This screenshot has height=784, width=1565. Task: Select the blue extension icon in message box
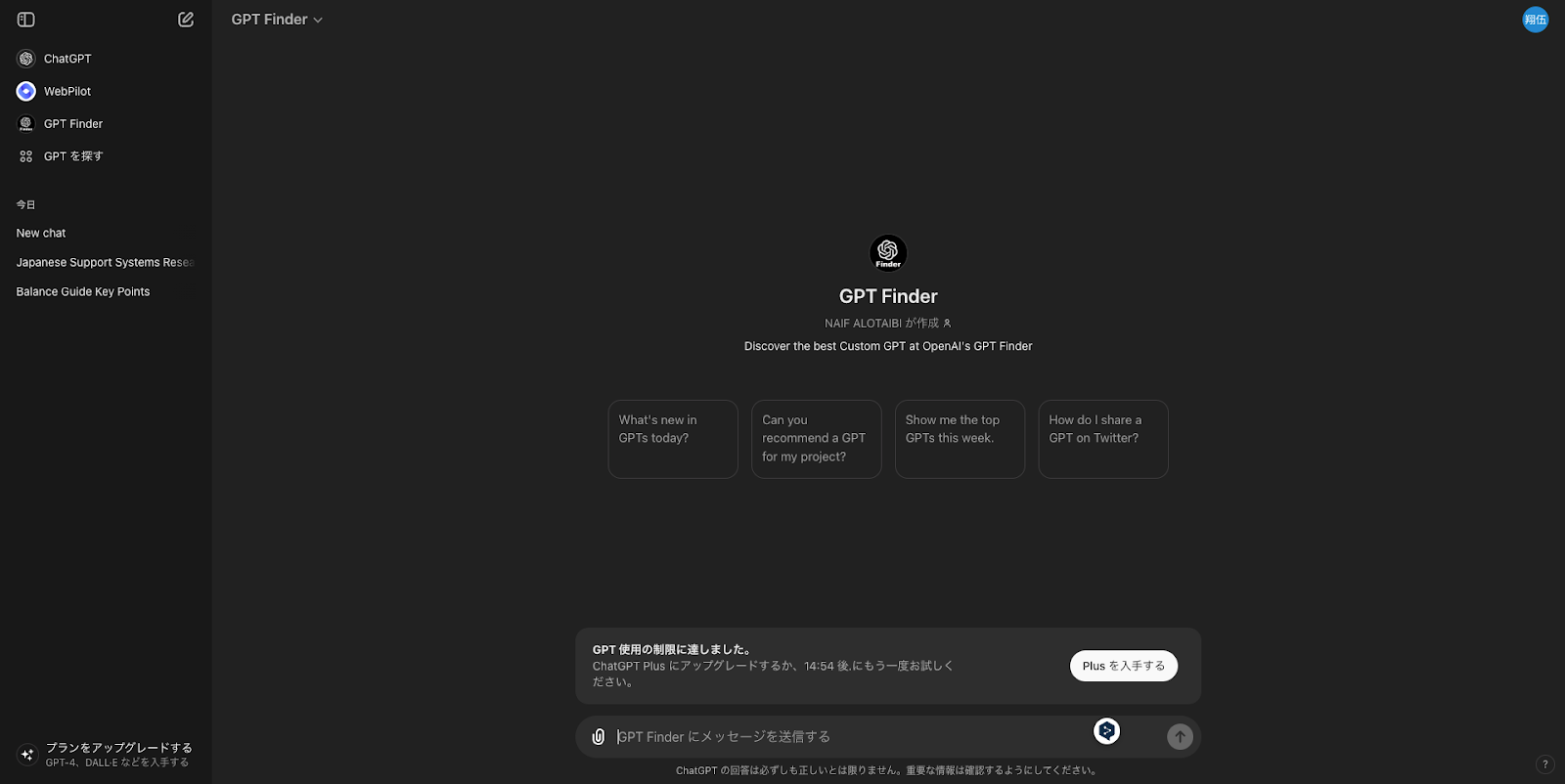(1106, 731)
